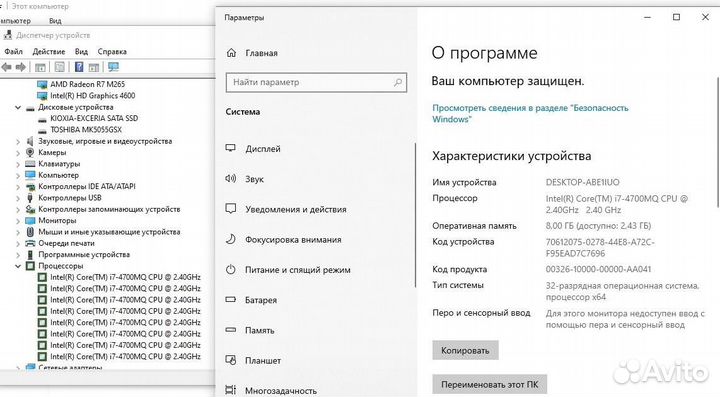
Task: Click the search magnifier in Найти параметр box
Action: (x=398, y=83)
